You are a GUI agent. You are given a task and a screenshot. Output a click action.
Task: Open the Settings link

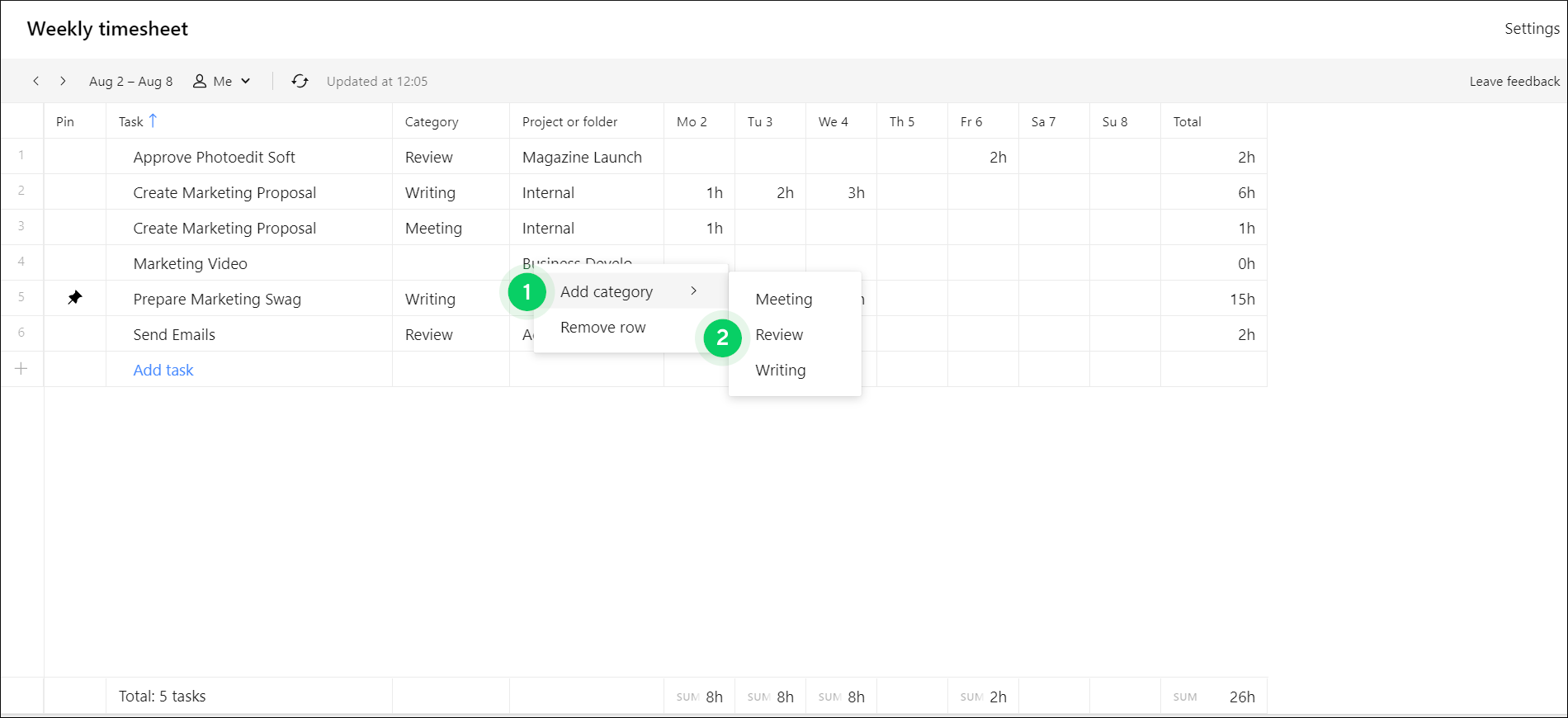[x=1532, y=29]
